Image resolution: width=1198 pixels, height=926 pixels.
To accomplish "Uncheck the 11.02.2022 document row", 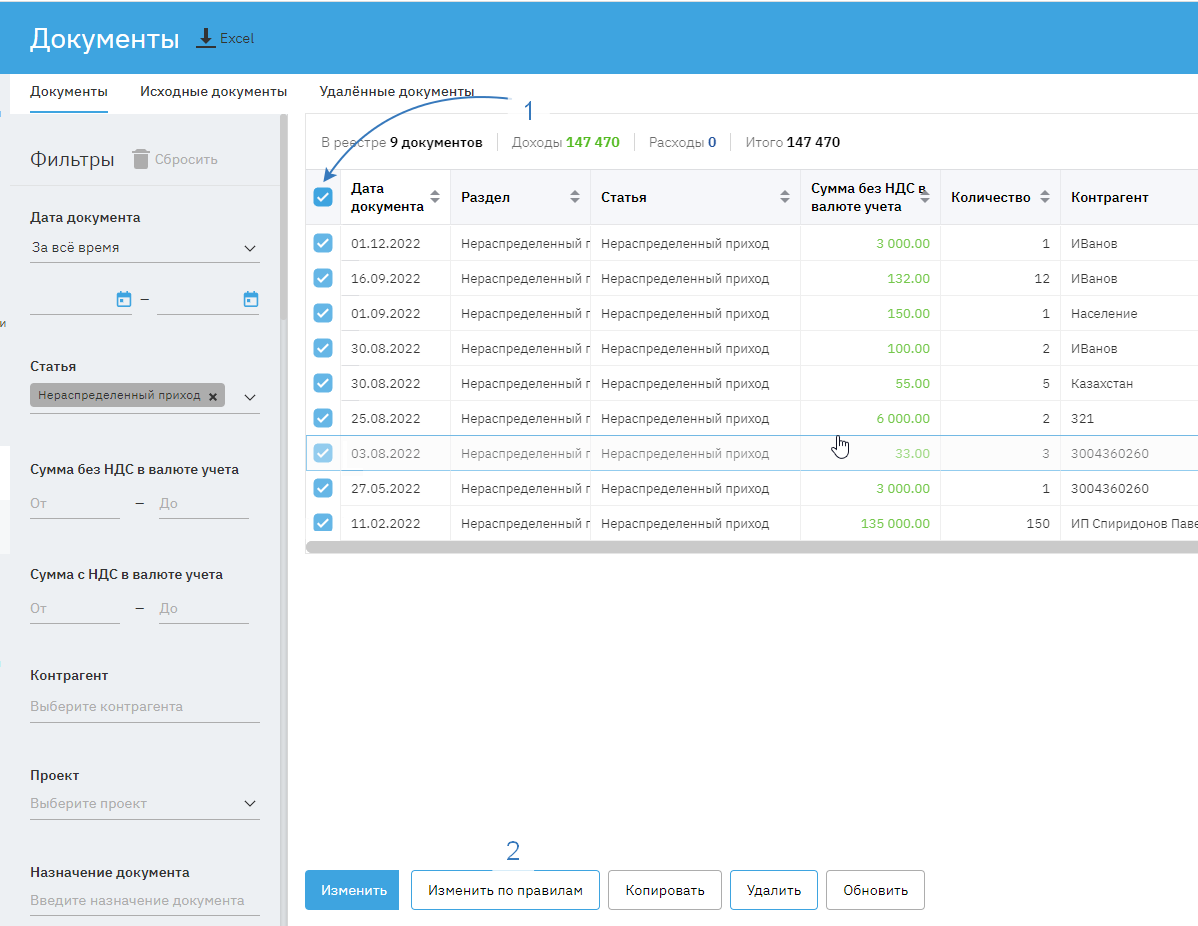I will click(x=323, y=523).
